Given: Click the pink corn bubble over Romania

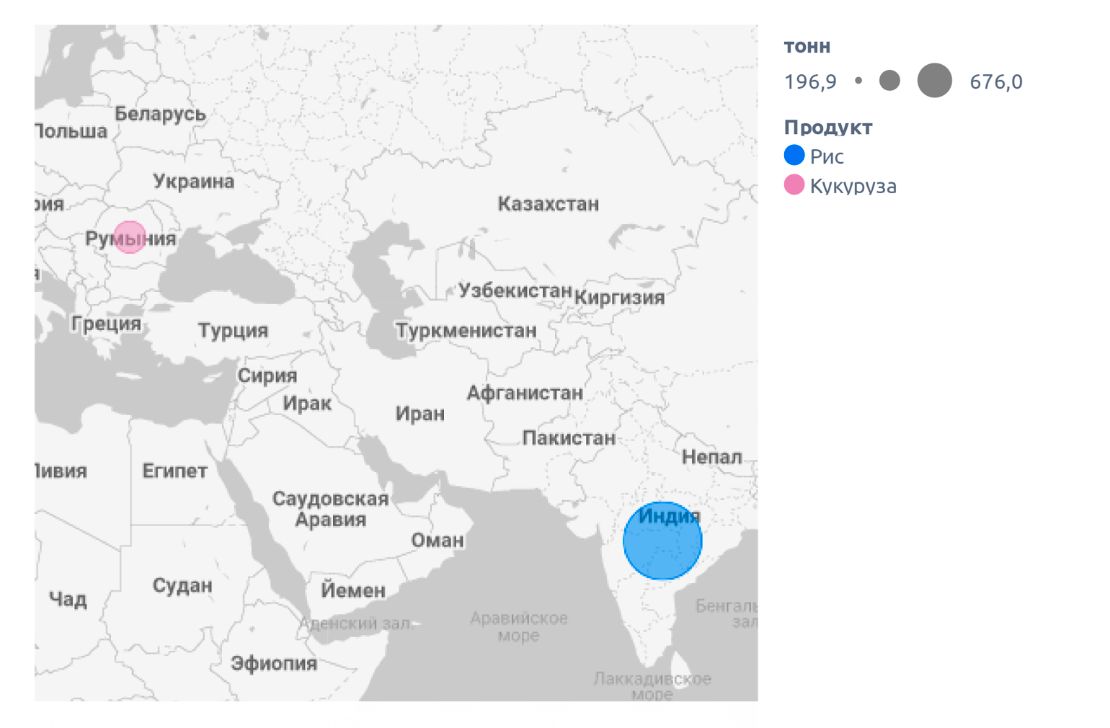Looking at the screenshot, I should [129, 237].
